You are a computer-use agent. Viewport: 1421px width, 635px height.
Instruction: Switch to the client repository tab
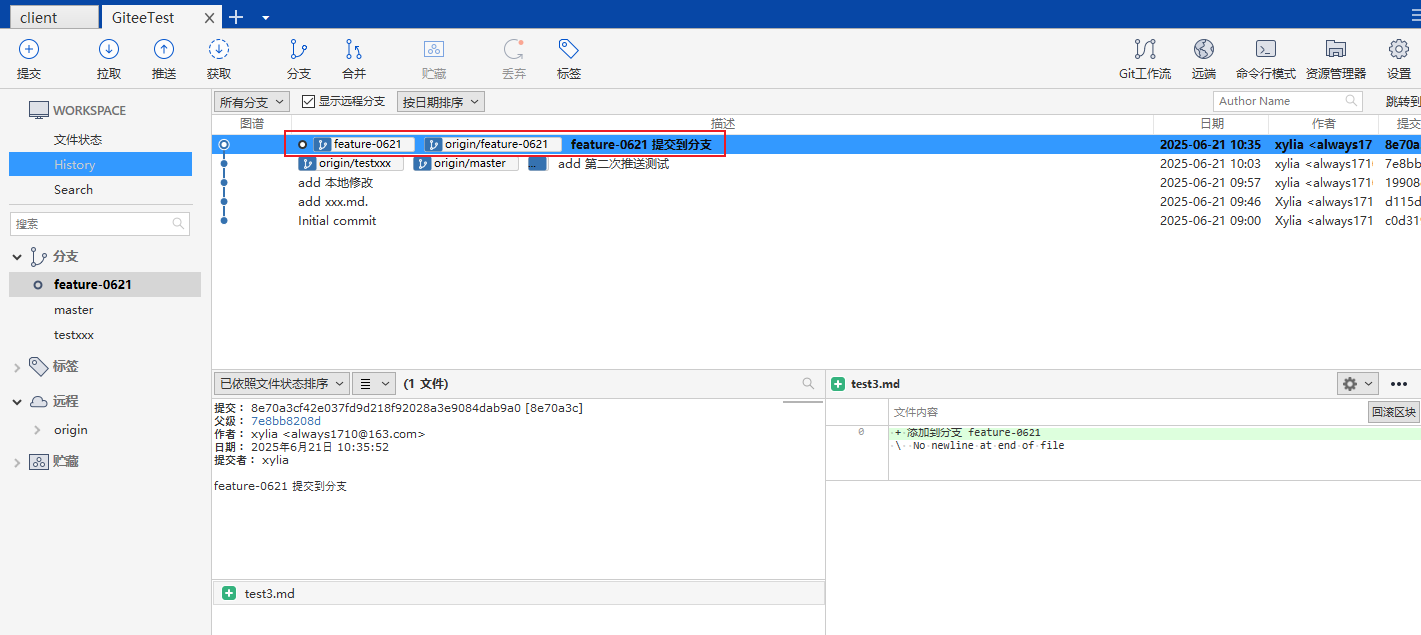(49, 17)
